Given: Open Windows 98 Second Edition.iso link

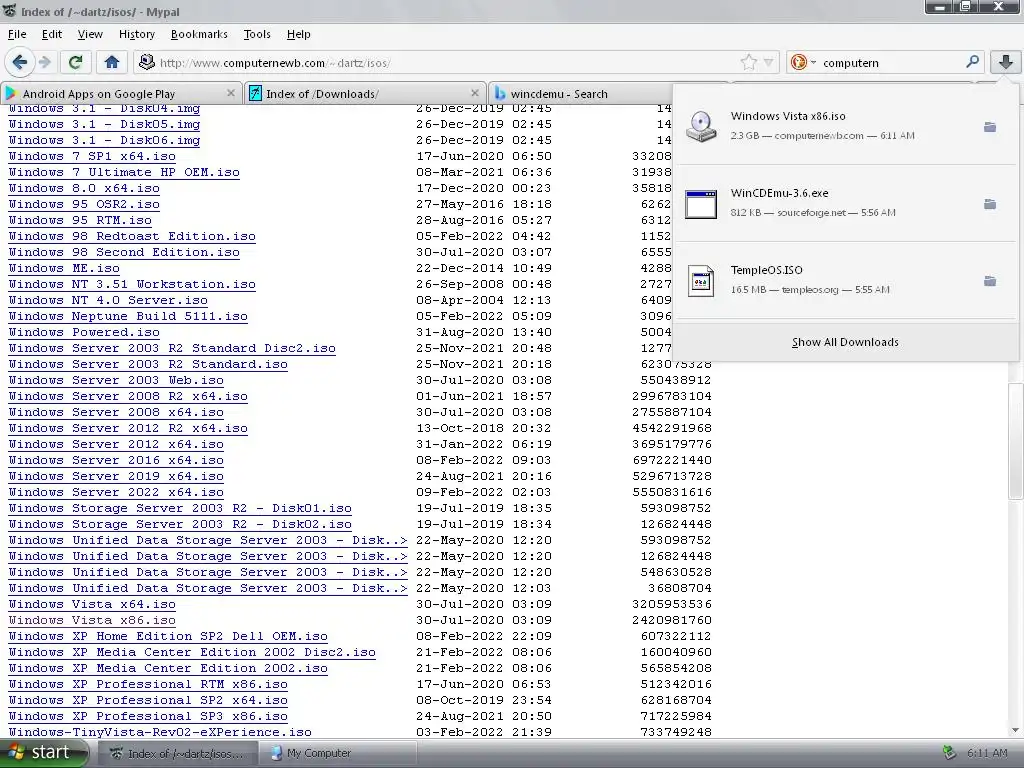Looking at the screenshot, I should (124, 252).
